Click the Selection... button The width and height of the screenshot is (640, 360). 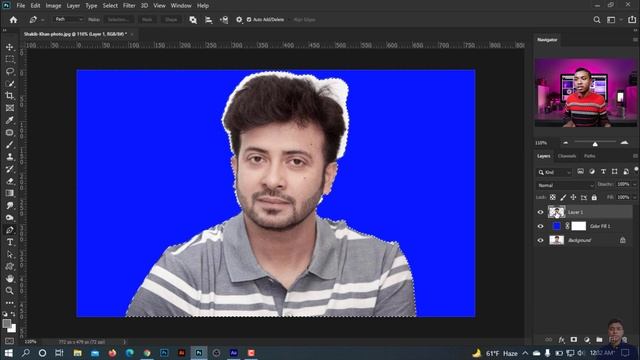118,20
